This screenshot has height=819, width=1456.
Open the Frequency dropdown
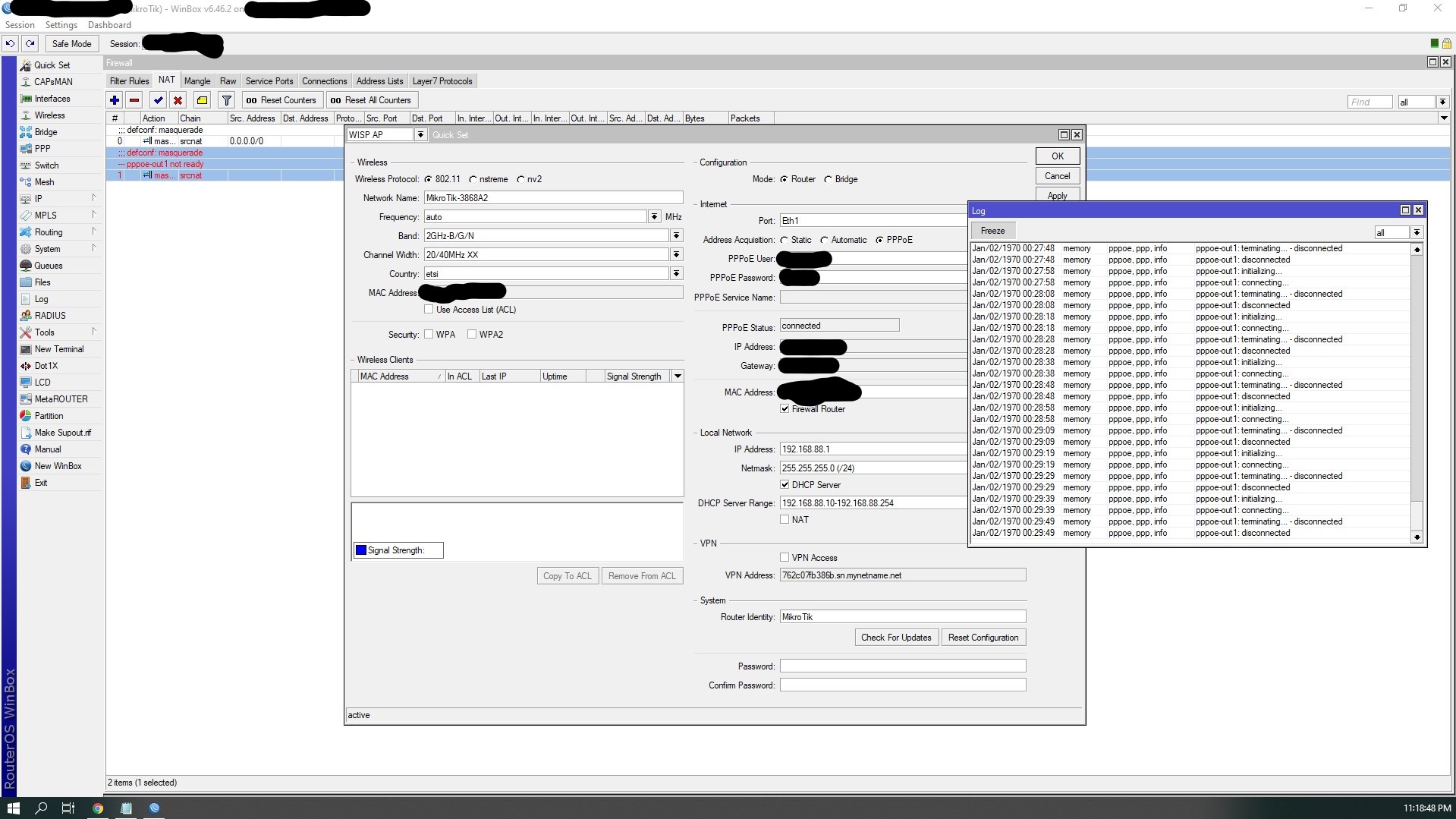point(654,217)
